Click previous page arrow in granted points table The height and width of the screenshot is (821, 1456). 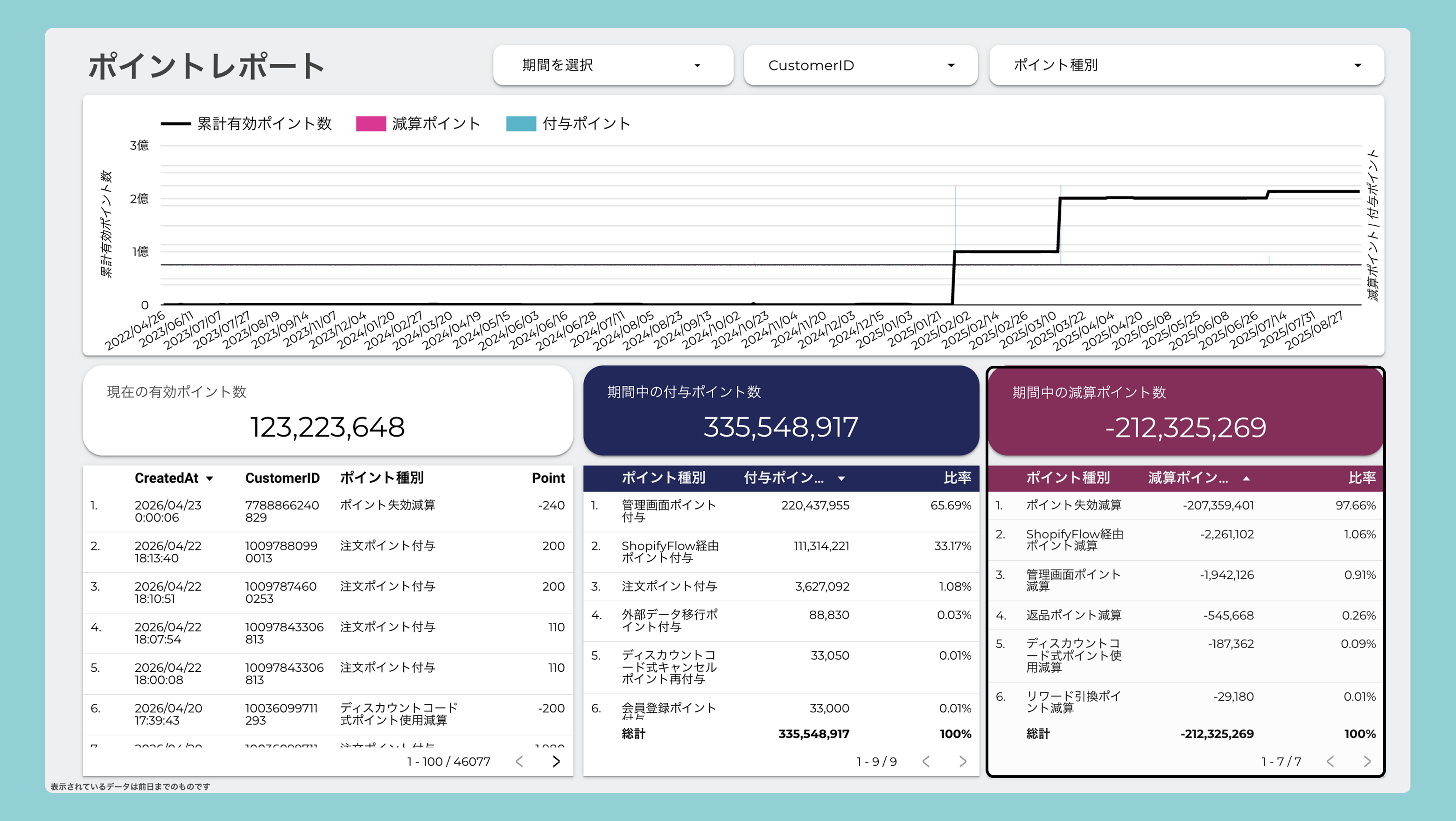(x=926, y=761)
